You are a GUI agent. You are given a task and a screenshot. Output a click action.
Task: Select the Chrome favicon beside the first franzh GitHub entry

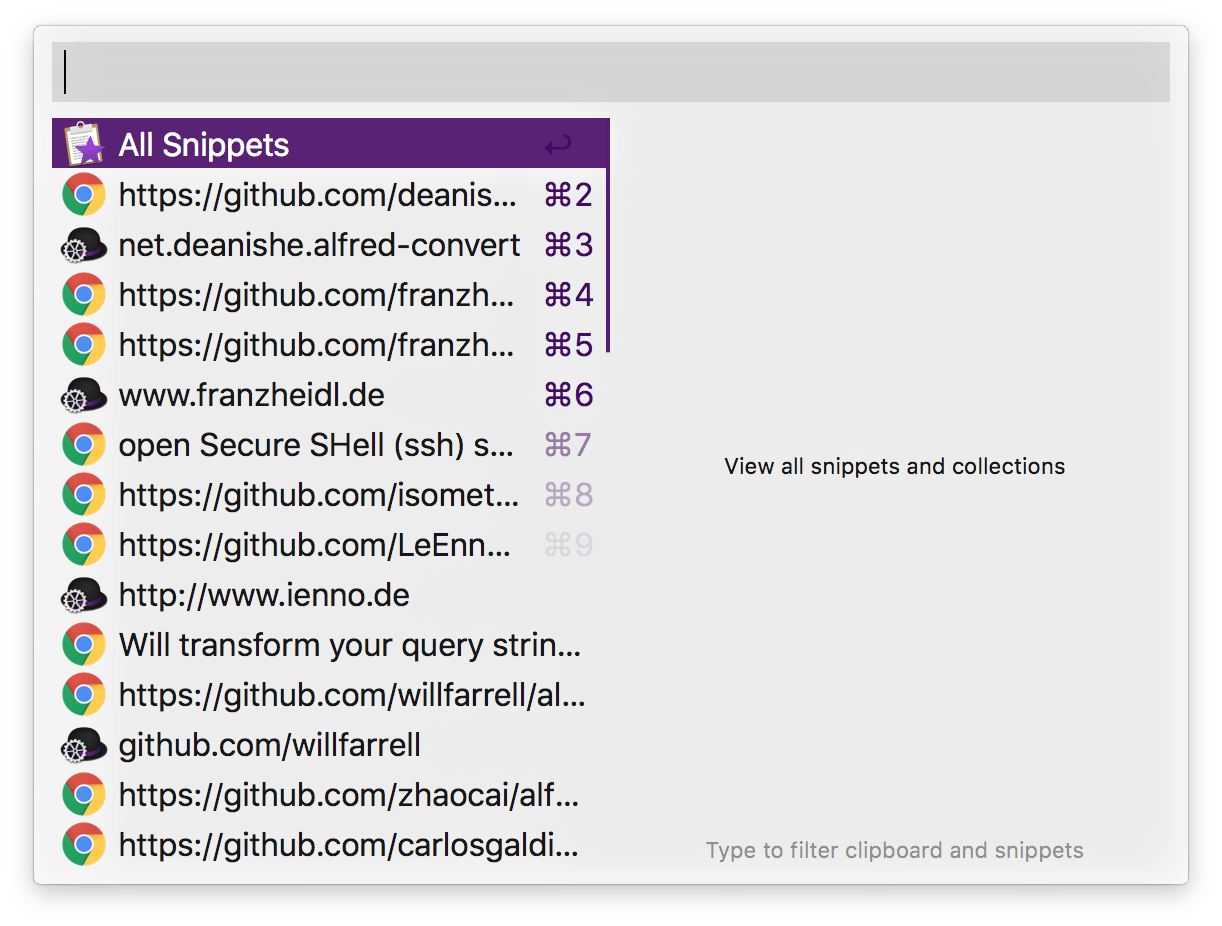tap(84, 294)
